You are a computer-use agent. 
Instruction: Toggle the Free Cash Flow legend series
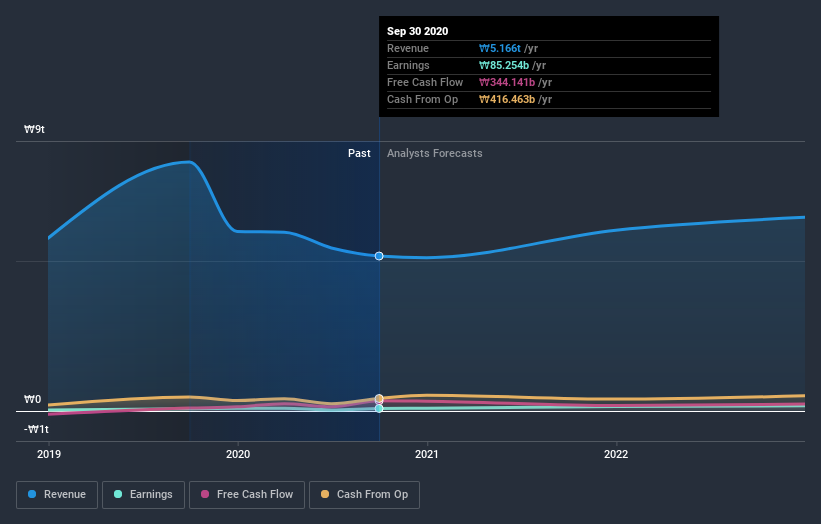click(x=247, y=495)
